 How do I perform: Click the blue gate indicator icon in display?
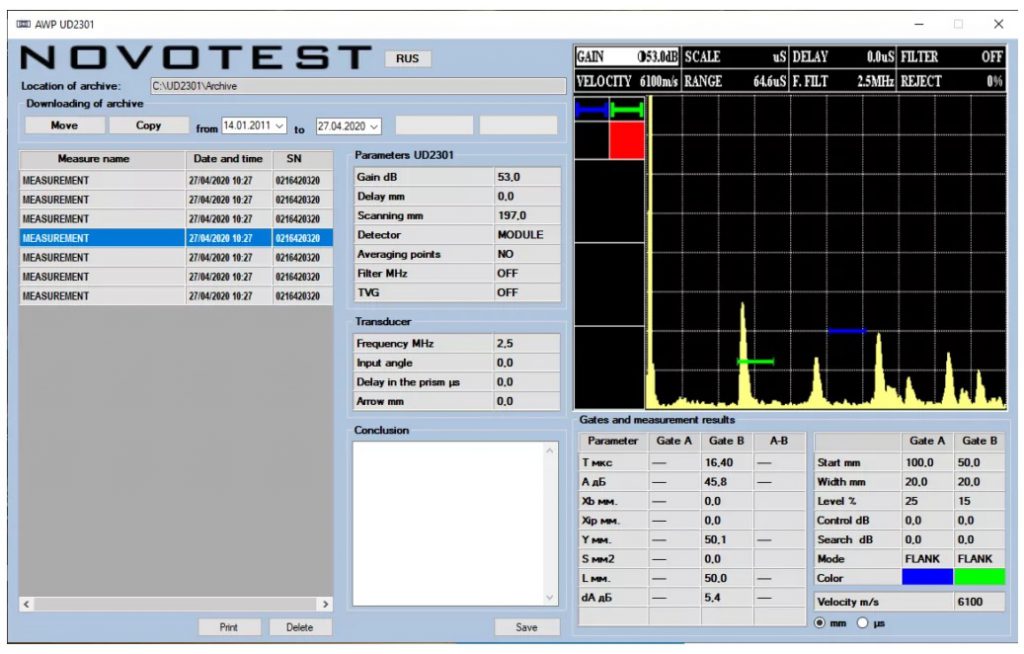point(592,110)
